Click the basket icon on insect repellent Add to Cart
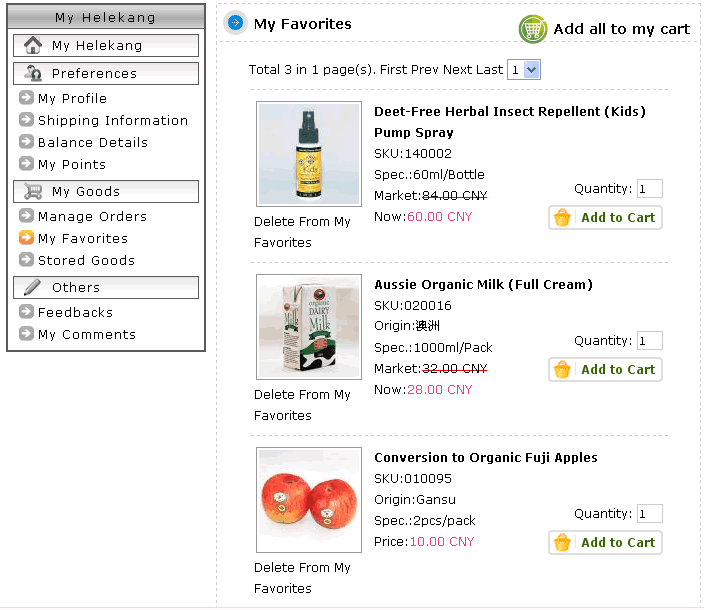704x610 pixels. 562,218
